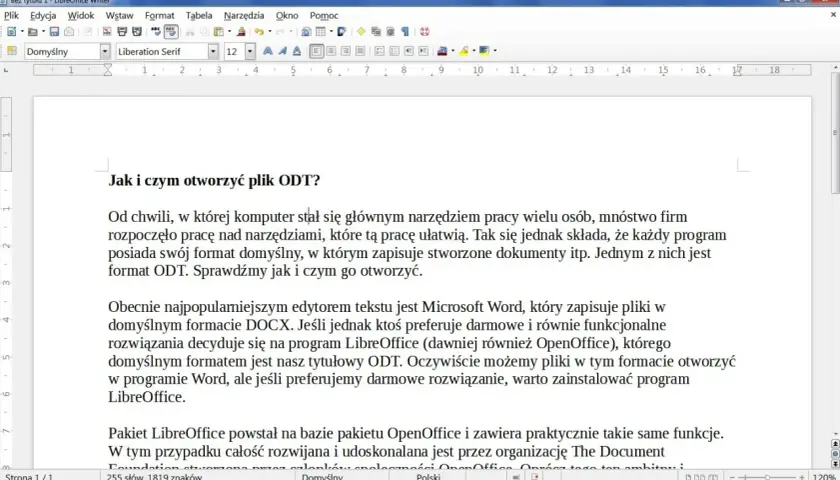Click the Undo arrow icon
Image resolution: width=840 pixels, height=480 pixels.
pos(259,32)
